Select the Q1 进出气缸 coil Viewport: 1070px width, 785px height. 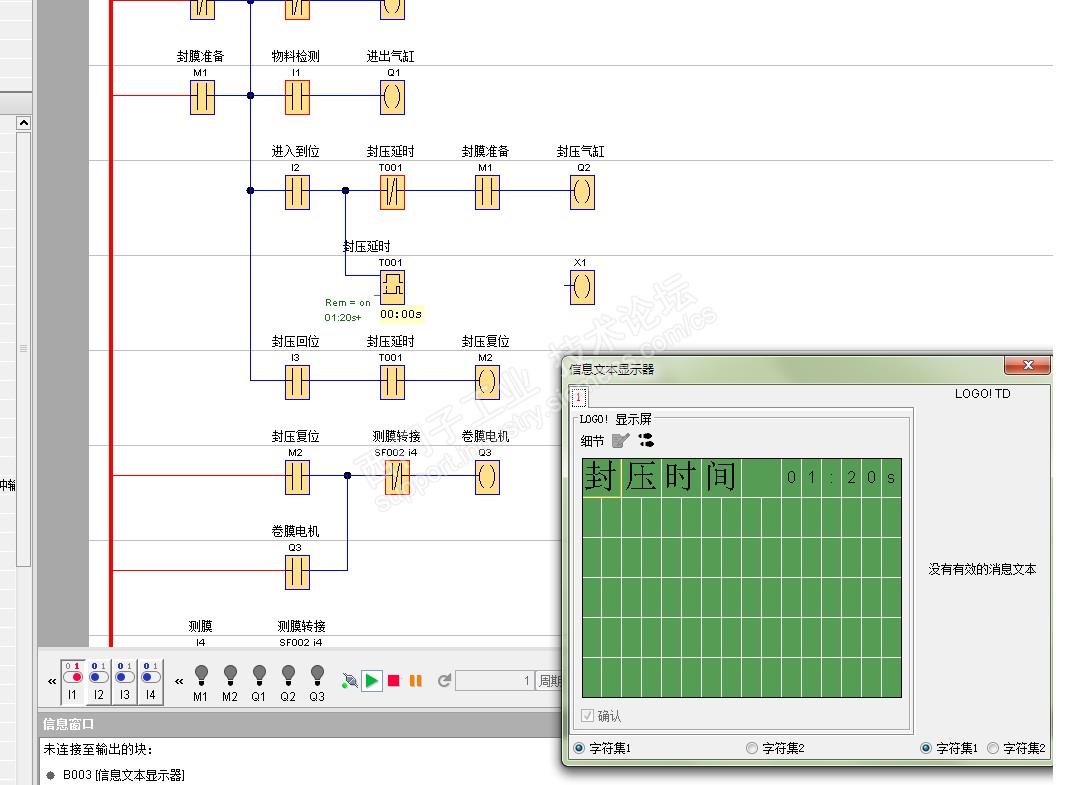(x=392, y=97)
